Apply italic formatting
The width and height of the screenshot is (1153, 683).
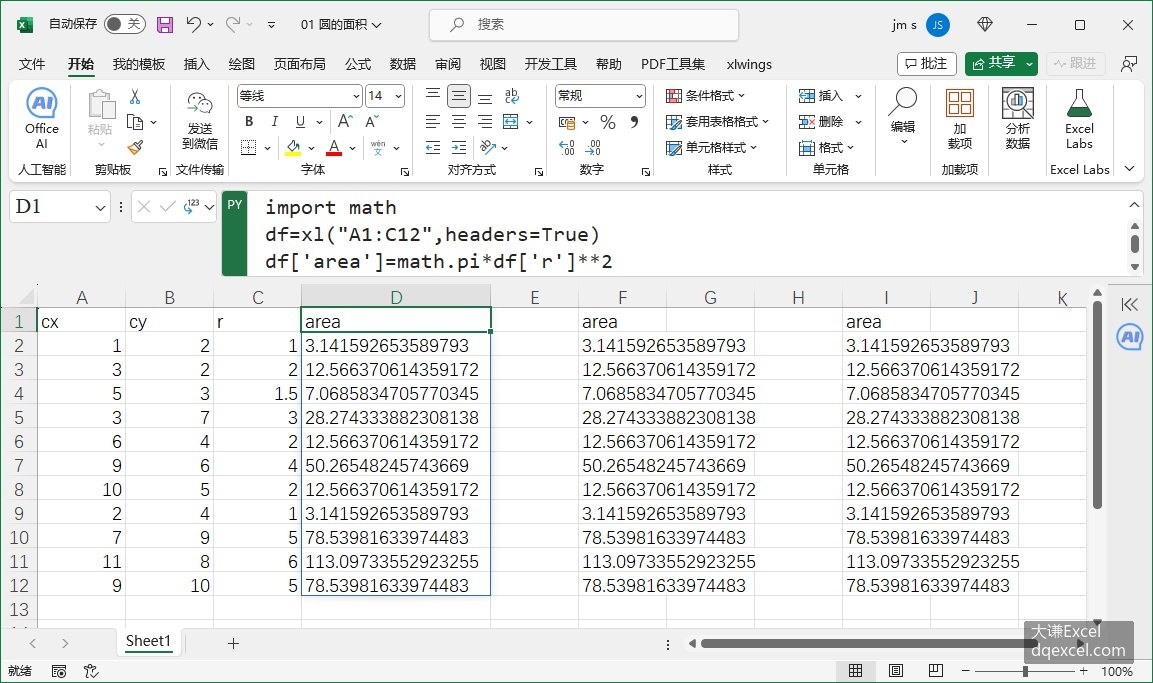coord(274,121)
